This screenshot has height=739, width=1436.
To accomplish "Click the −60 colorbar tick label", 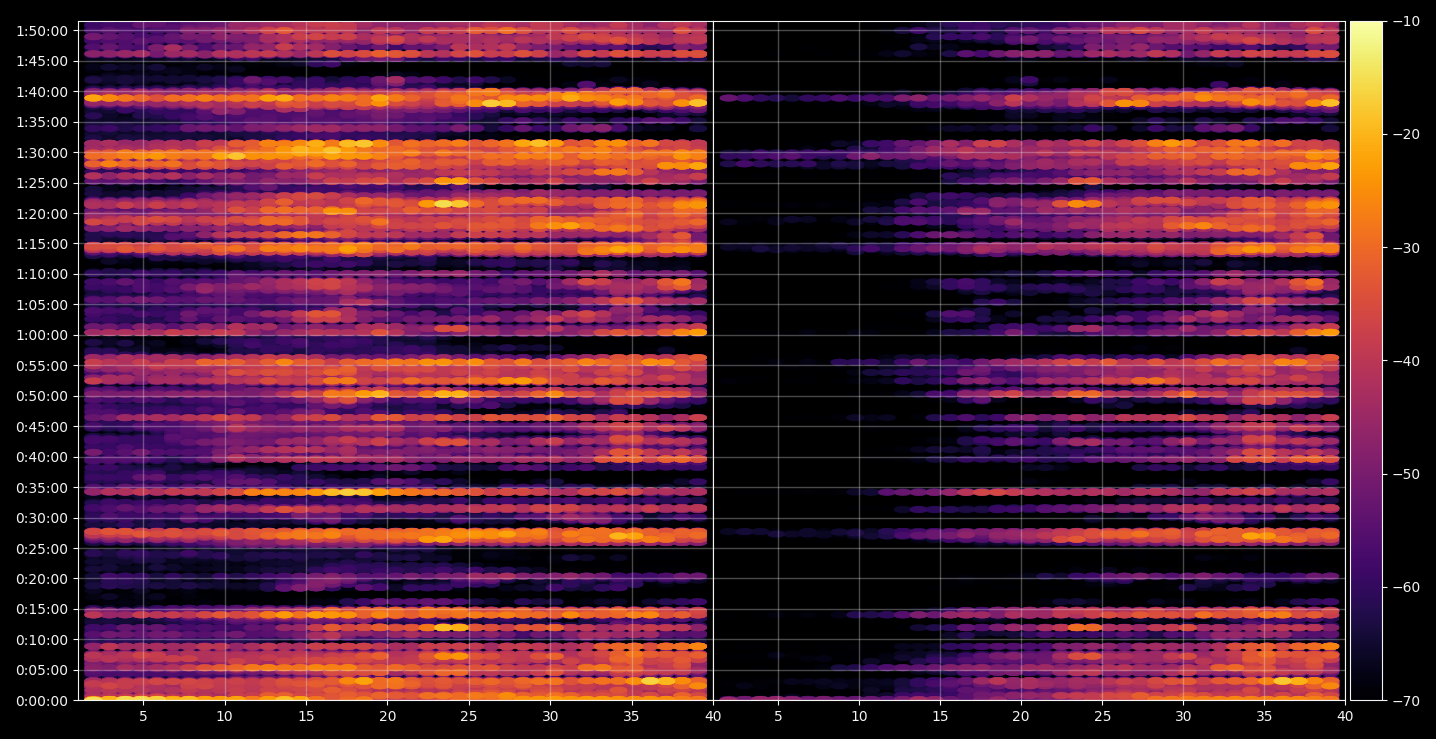I will pyautogui.click(x=1406, y=587).
